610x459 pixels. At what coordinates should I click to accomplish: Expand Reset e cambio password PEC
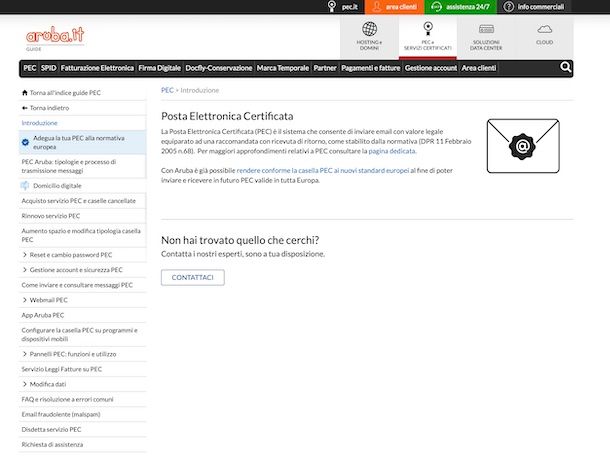coord(25,255)
